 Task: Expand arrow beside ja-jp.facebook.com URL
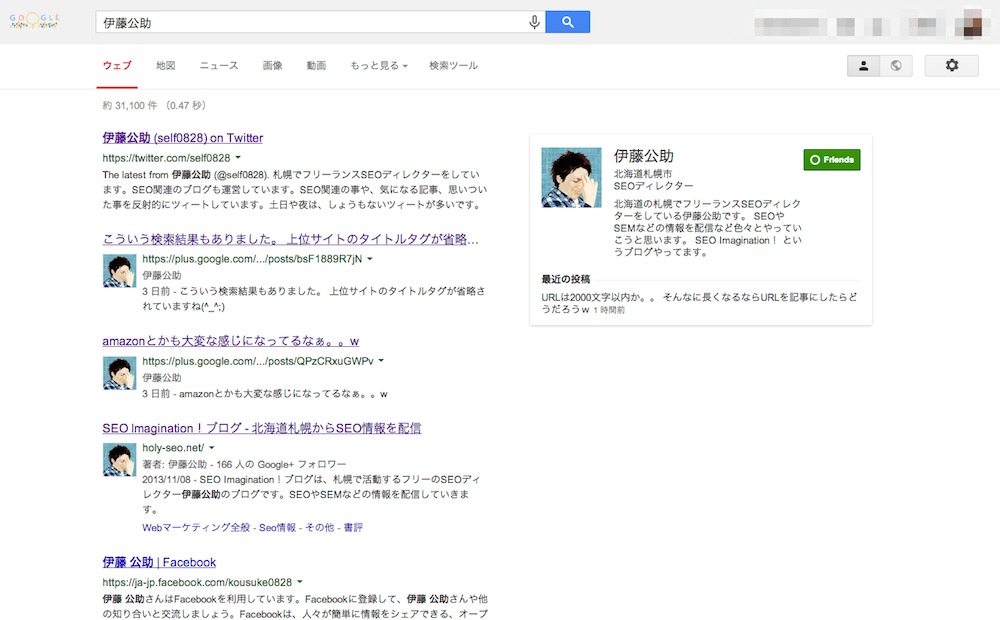[299, 582]
